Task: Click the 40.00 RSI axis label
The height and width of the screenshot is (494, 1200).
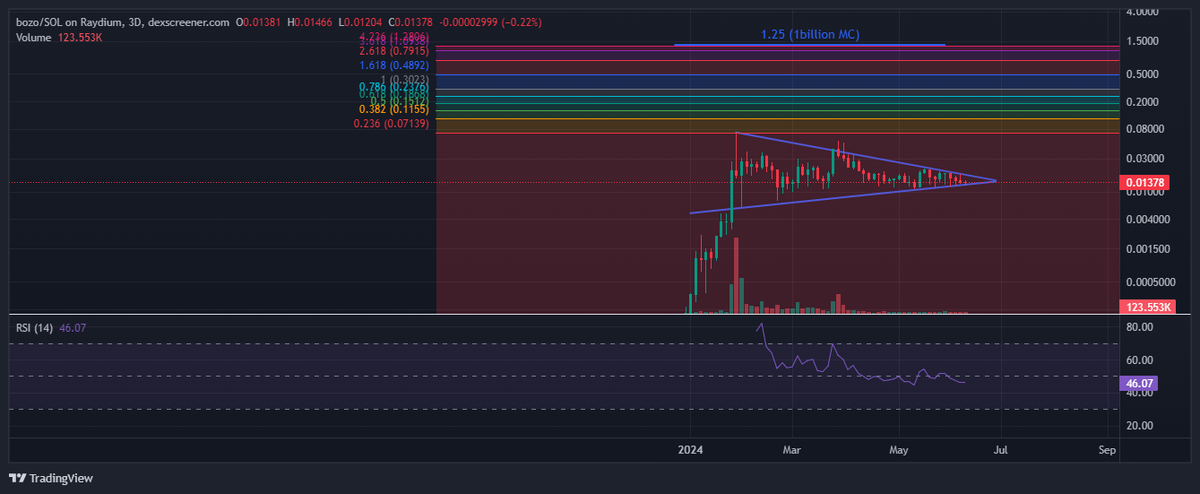Action: tap(1140, 393)
